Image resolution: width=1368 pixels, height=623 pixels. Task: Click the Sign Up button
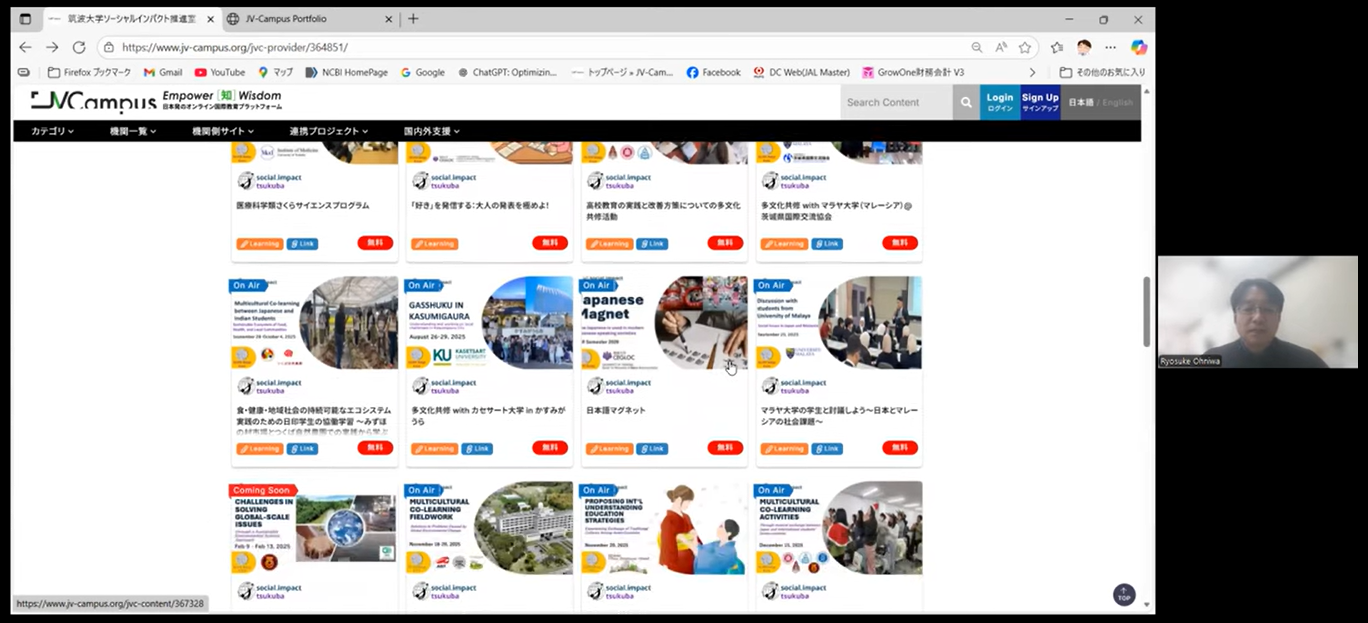[x=1039, y=102]
